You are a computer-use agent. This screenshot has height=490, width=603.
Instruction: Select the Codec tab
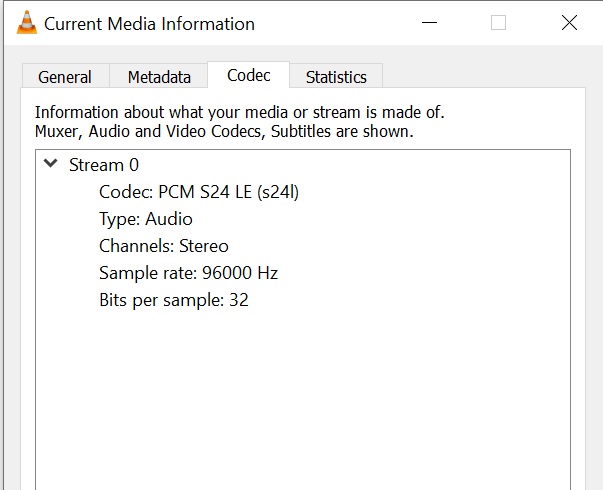(248, 75)
